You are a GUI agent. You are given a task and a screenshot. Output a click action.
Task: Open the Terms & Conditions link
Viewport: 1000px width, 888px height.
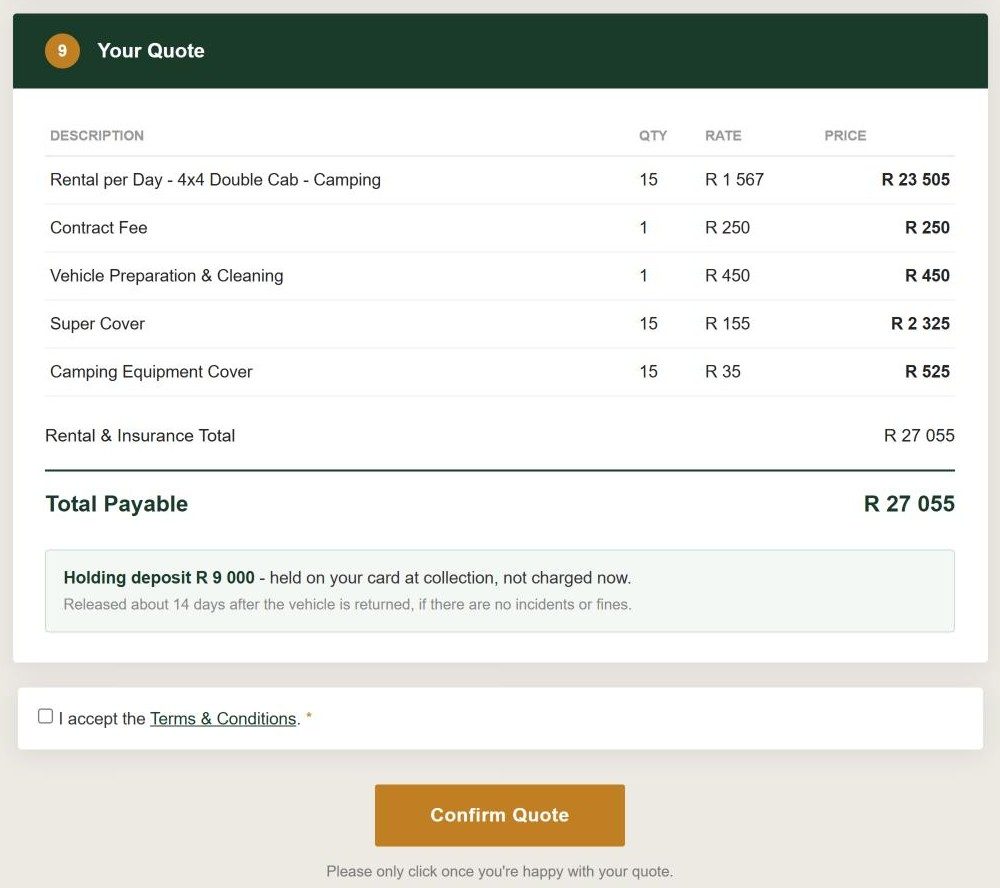(x=223, y=719)
